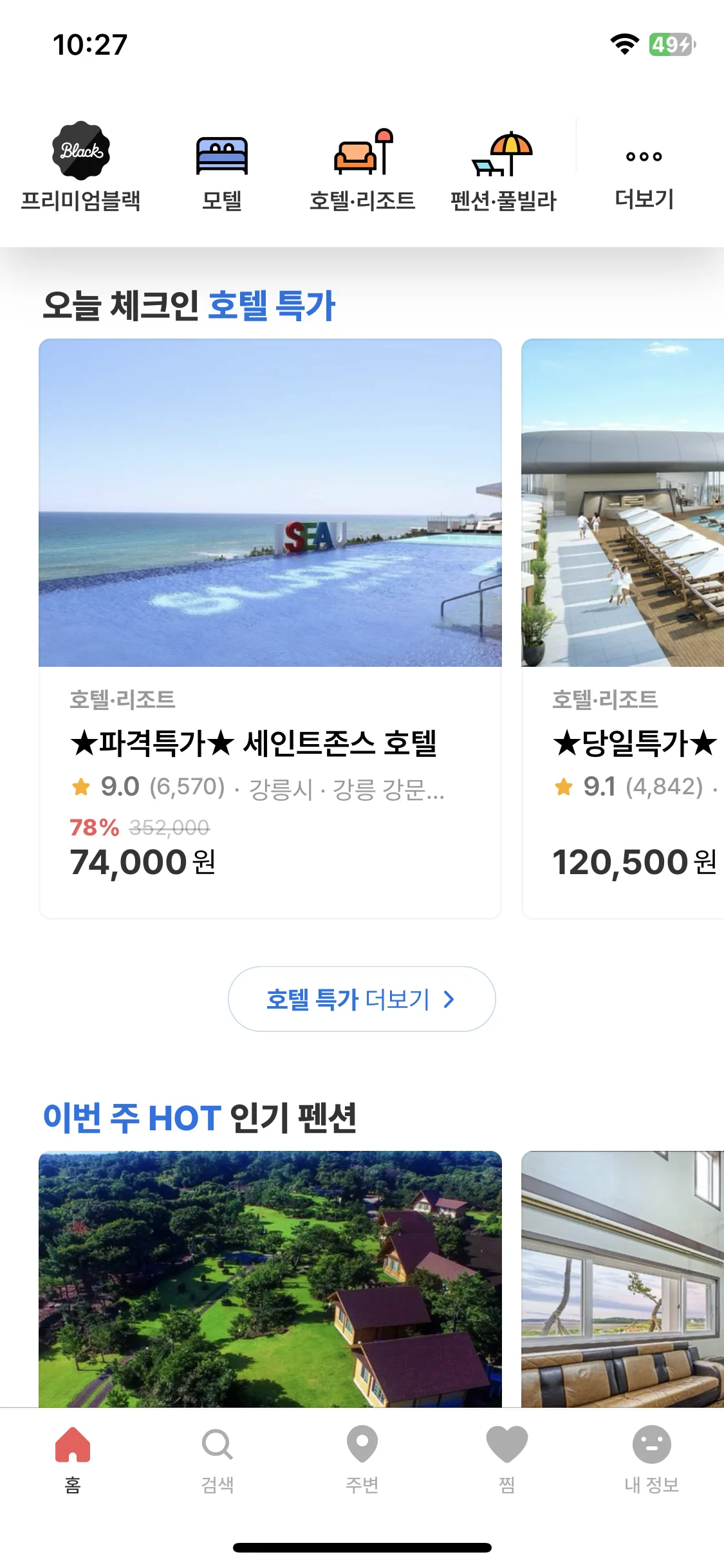
Task: Select the ★파격특가★ 세인트존스 호텔 title
Action: (254, 743)
